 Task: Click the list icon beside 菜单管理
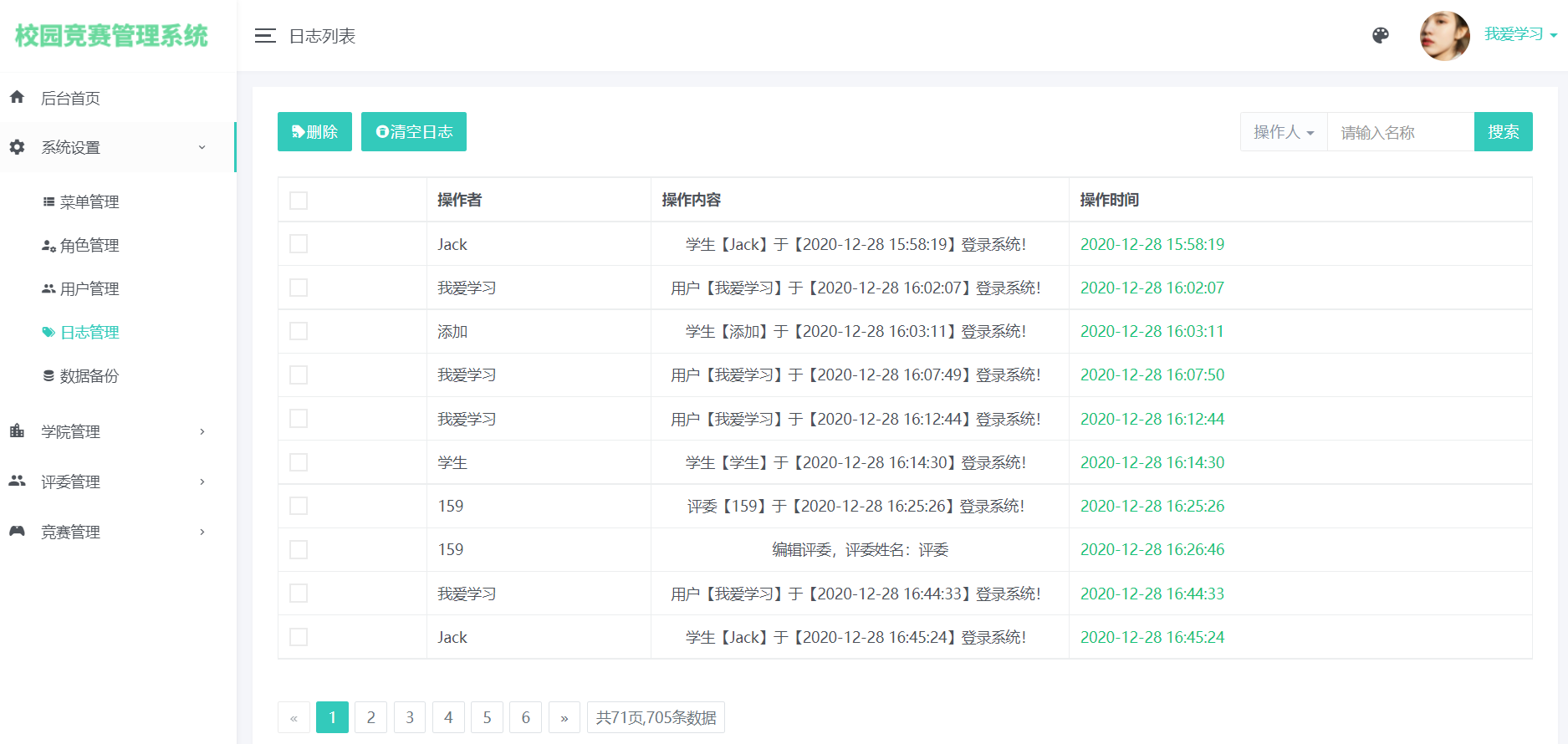49,201
